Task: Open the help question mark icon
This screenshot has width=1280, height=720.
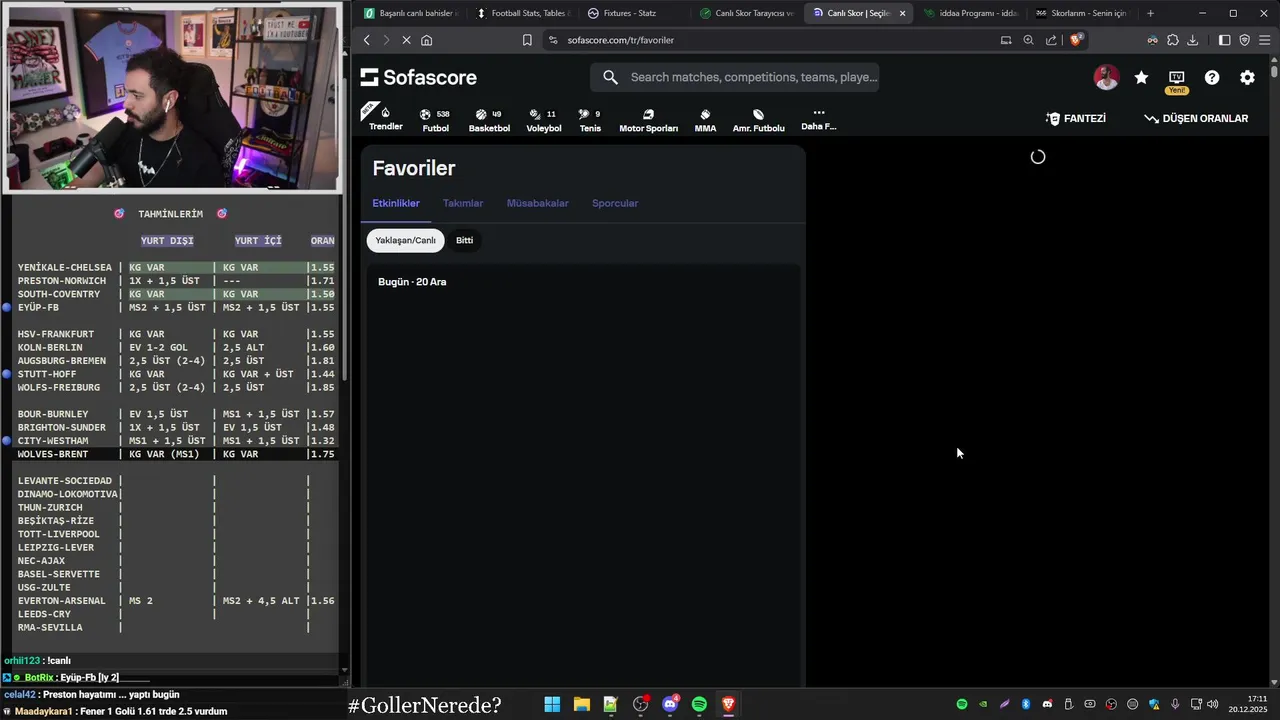Action: [x=1212, y=77]
